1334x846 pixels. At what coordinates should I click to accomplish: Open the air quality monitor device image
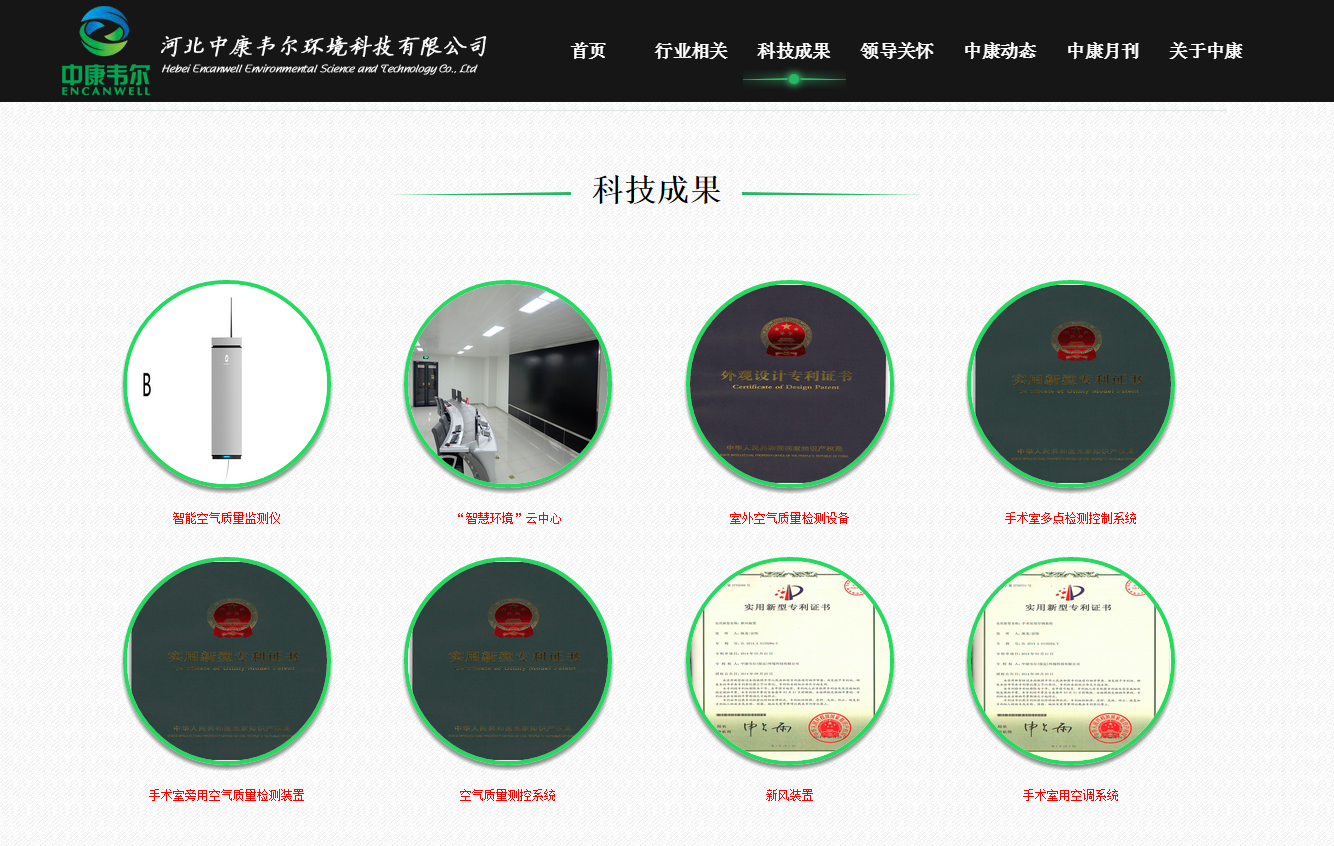point(227,384)
